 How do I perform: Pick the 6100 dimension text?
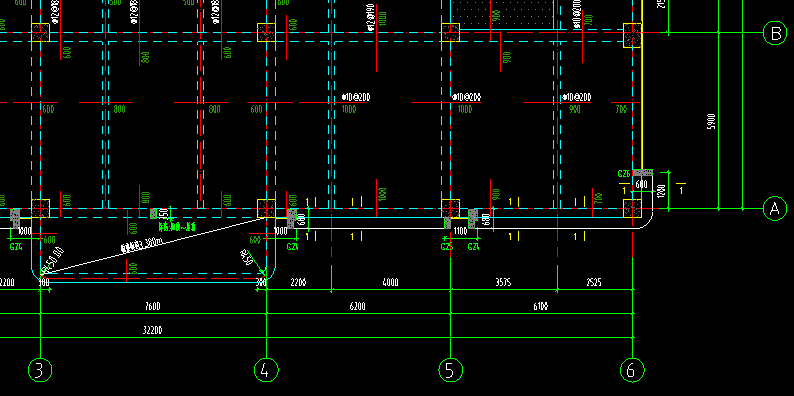coord(541,306)
